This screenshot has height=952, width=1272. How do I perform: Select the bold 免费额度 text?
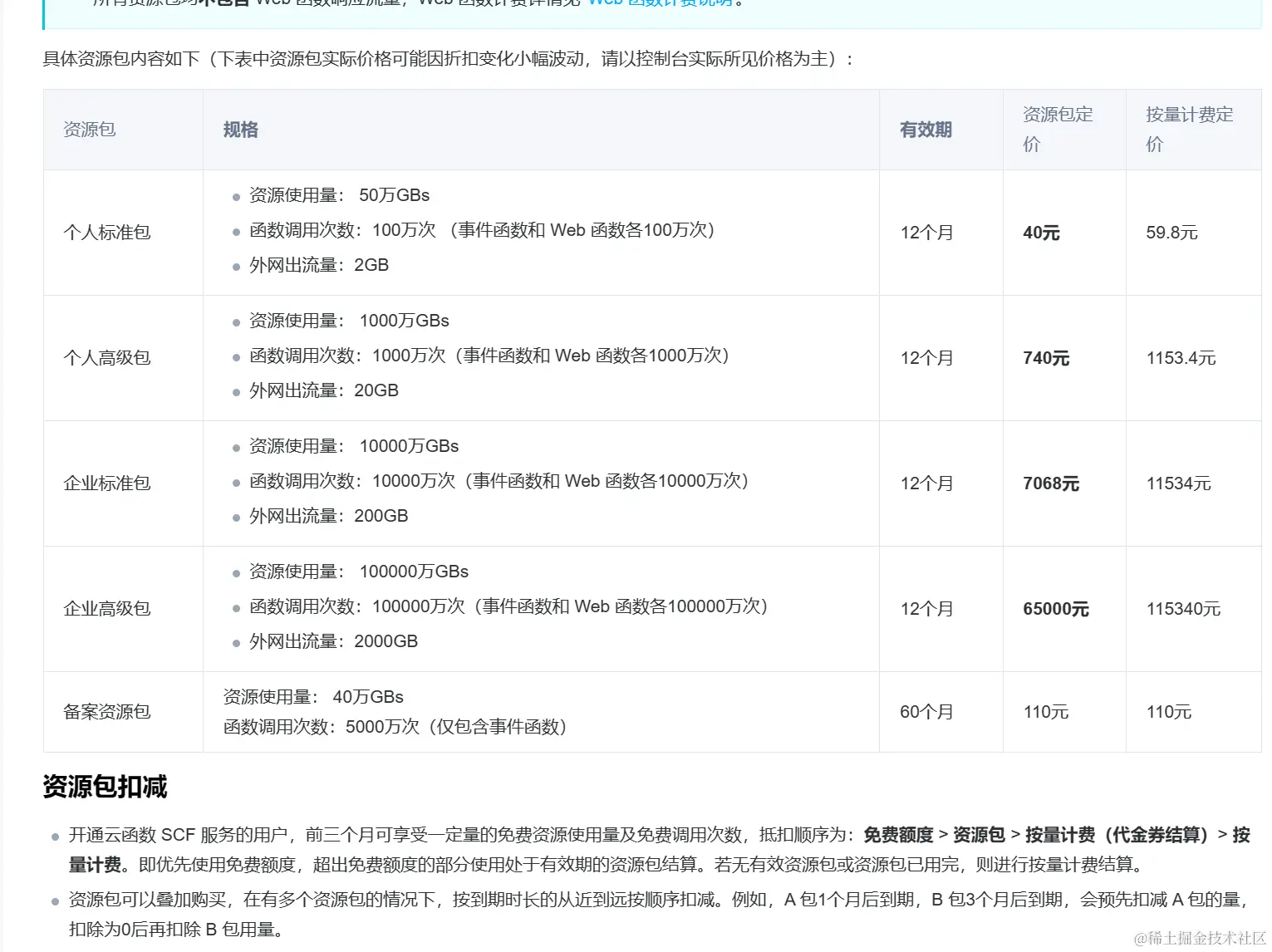[x=898, y=834]
